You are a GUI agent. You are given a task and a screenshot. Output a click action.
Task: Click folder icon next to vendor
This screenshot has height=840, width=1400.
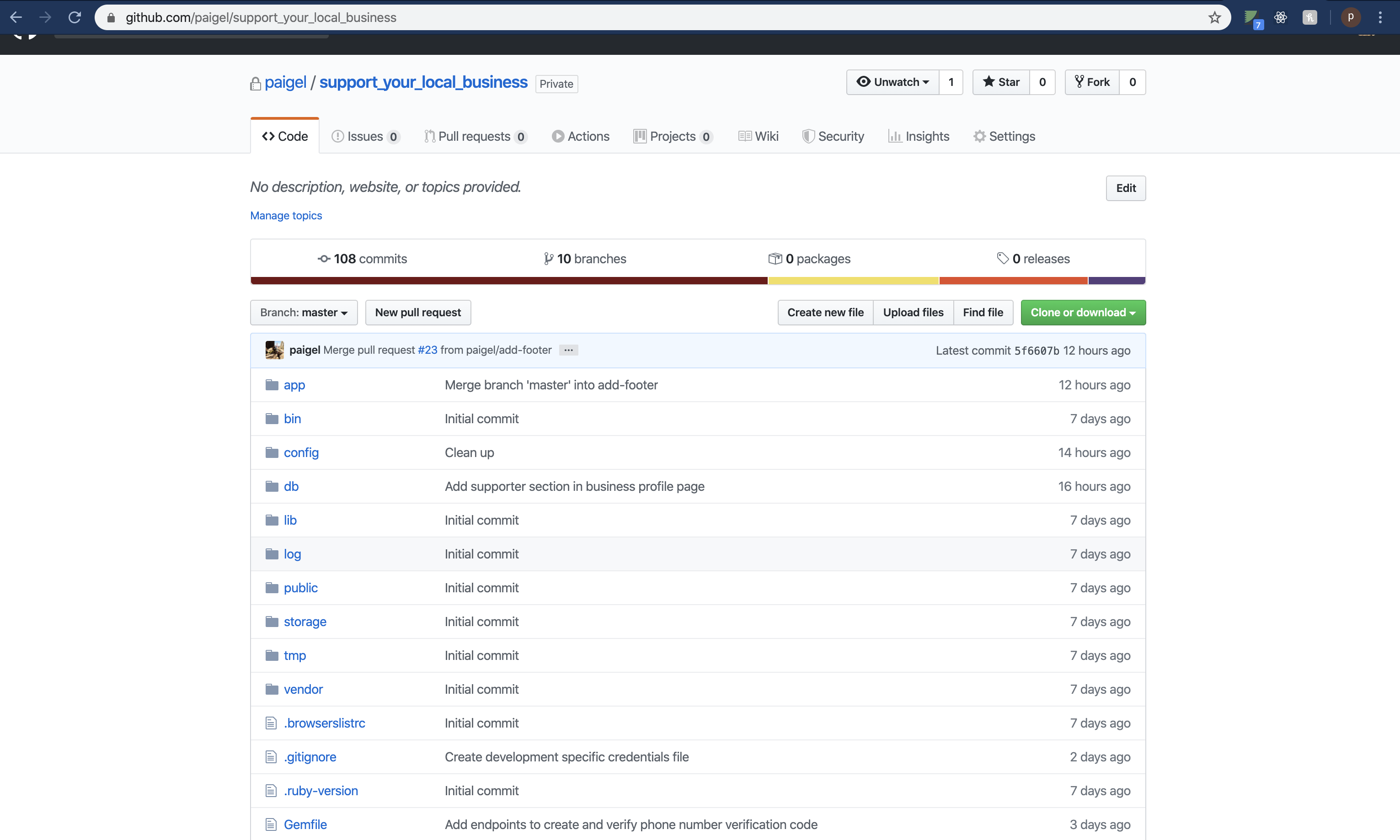272,690
